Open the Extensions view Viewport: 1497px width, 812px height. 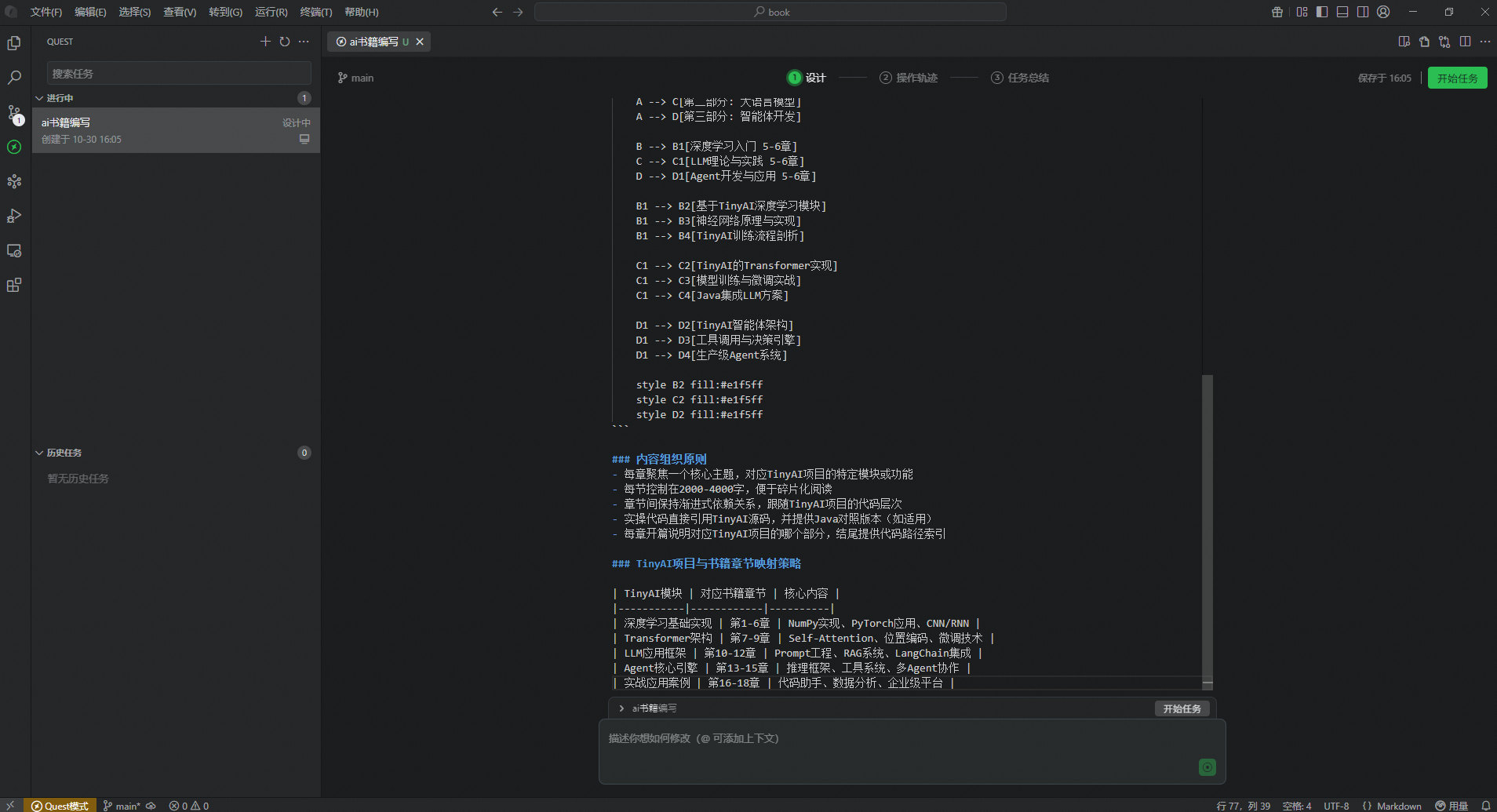point(14,285)
